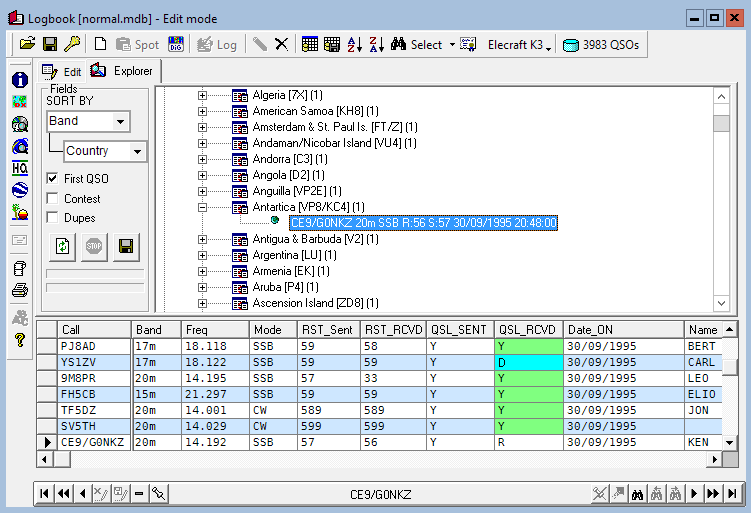The height and width of the screenshot is (513, 751).
Task: Expand the Andorra [C3] tree node
Action: click(202, 160)
